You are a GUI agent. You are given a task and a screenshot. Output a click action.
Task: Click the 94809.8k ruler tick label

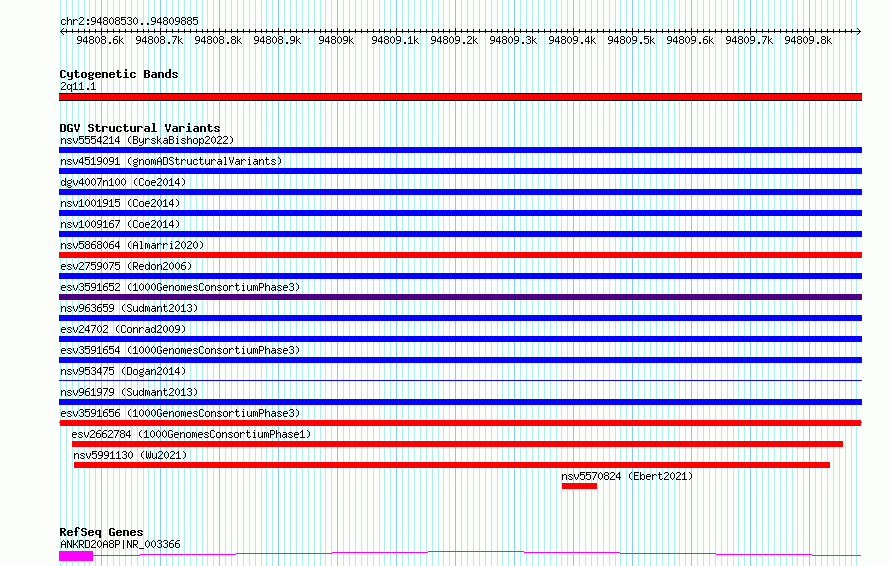click(x=808, y=40)
